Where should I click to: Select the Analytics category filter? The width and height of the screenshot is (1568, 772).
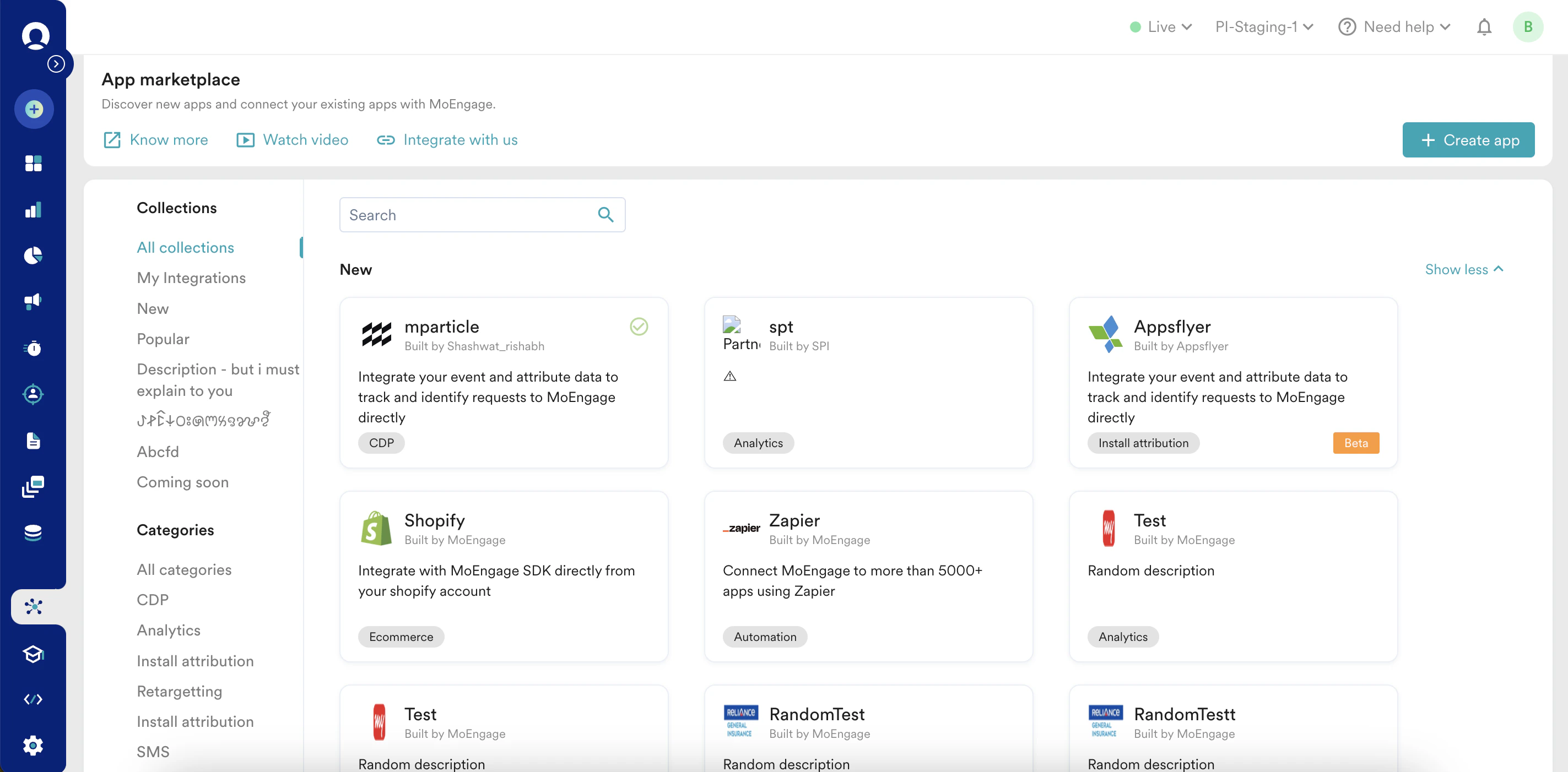click(x=169, y=630)
